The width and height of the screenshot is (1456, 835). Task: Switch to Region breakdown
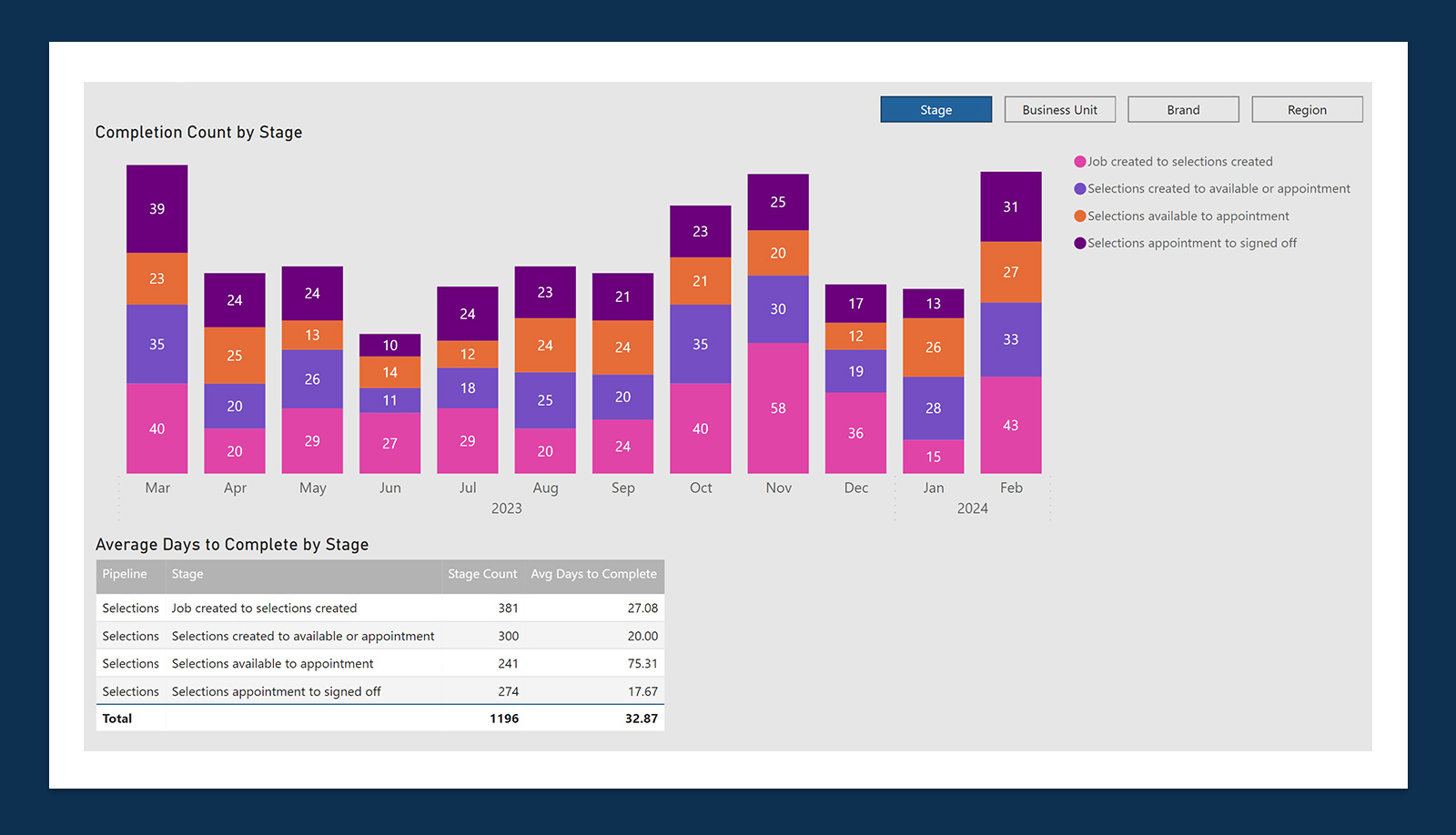coord(1307,109)
